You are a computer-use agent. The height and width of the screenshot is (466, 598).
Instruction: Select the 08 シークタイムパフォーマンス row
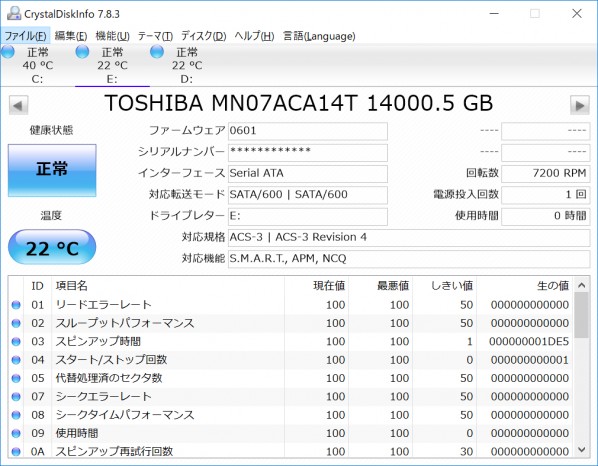291,415
